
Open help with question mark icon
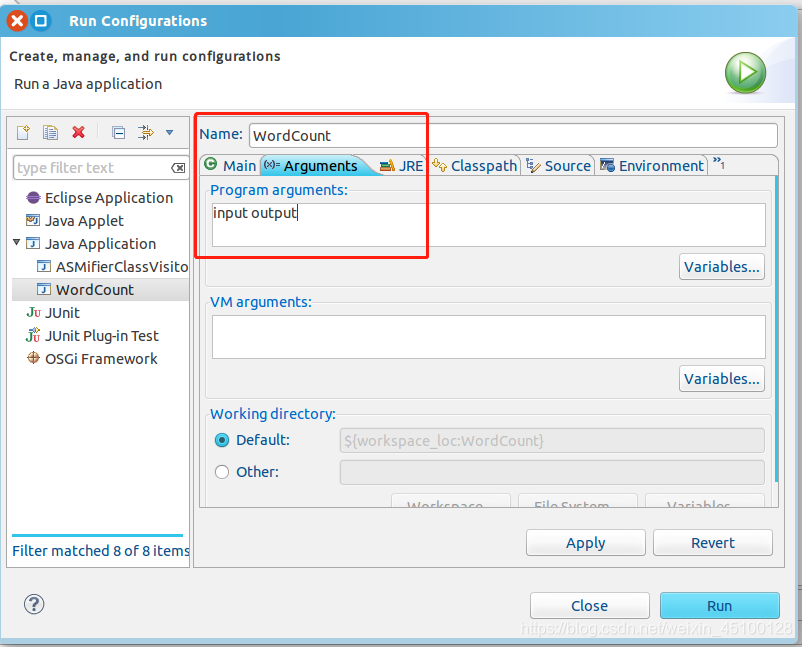(x=34, y=604)
